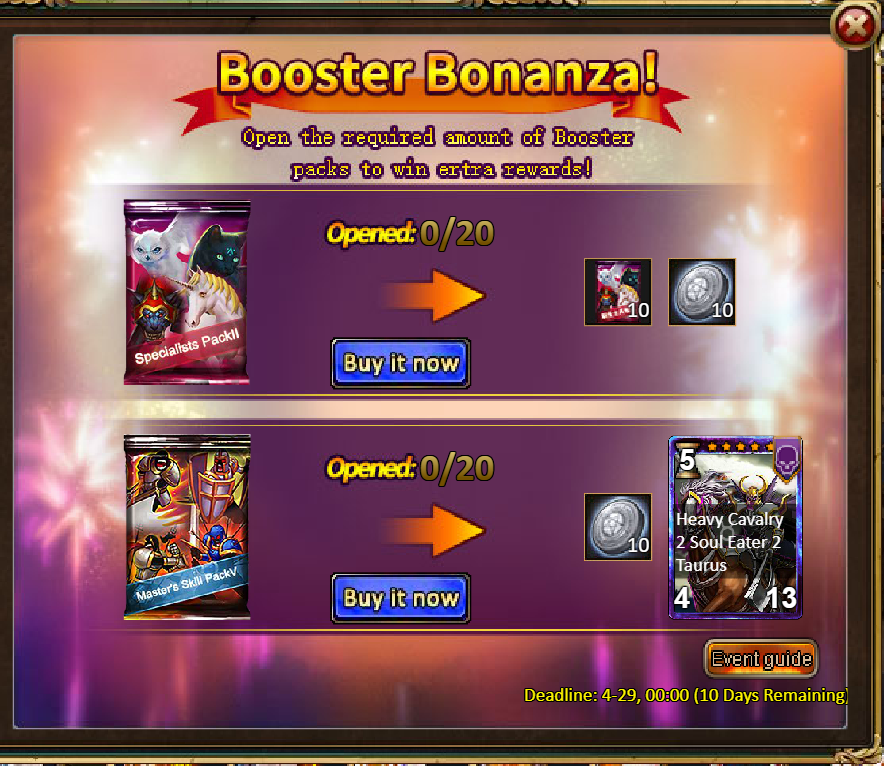Inspect the Specialists pack x10 reward icon
The width and height of the screenshot is (884, 766).
(x=618, y=292)
